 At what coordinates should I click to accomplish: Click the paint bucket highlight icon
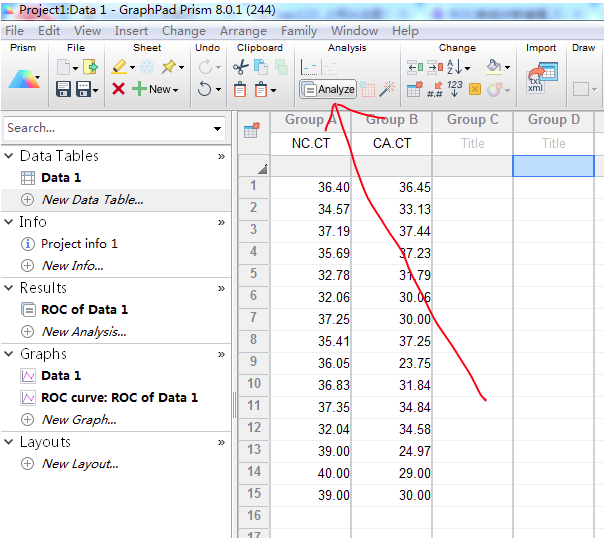(x=494, y=67)
